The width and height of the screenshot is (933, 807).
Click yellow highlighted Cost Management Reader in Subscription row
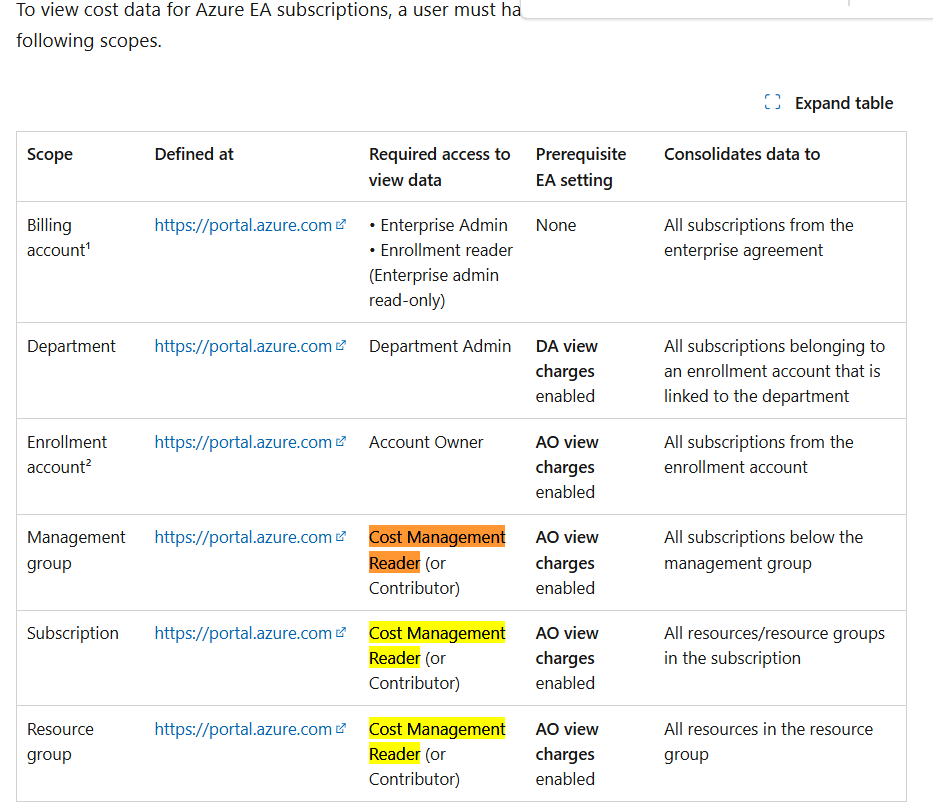437,645
